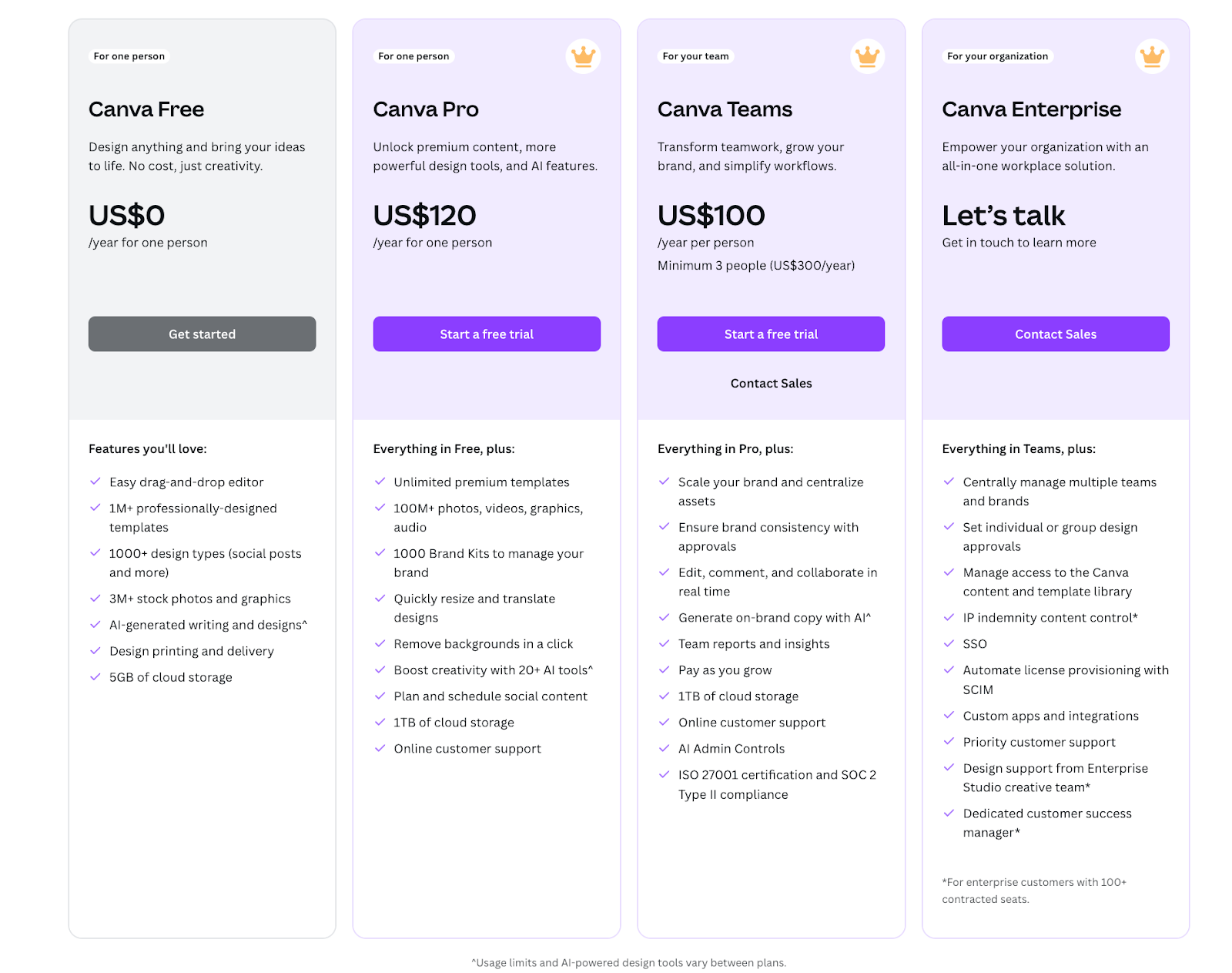Click the checkmark beside AI Admin Controls

[663, 748]
